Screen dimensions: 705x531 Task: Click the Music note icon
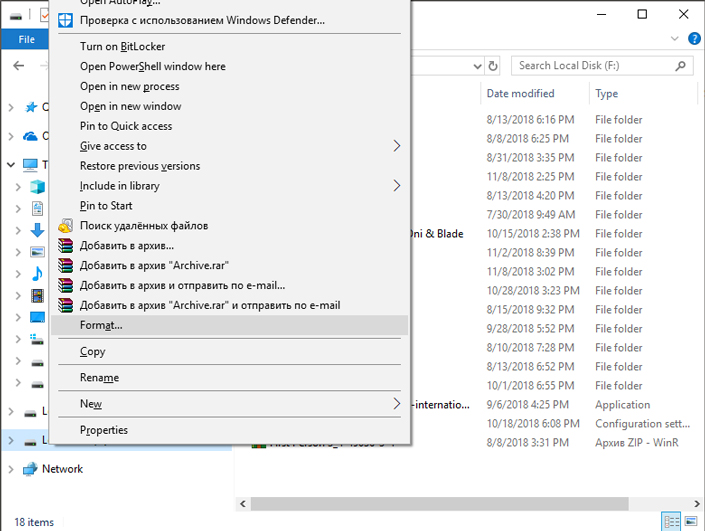tap(37, 273)
